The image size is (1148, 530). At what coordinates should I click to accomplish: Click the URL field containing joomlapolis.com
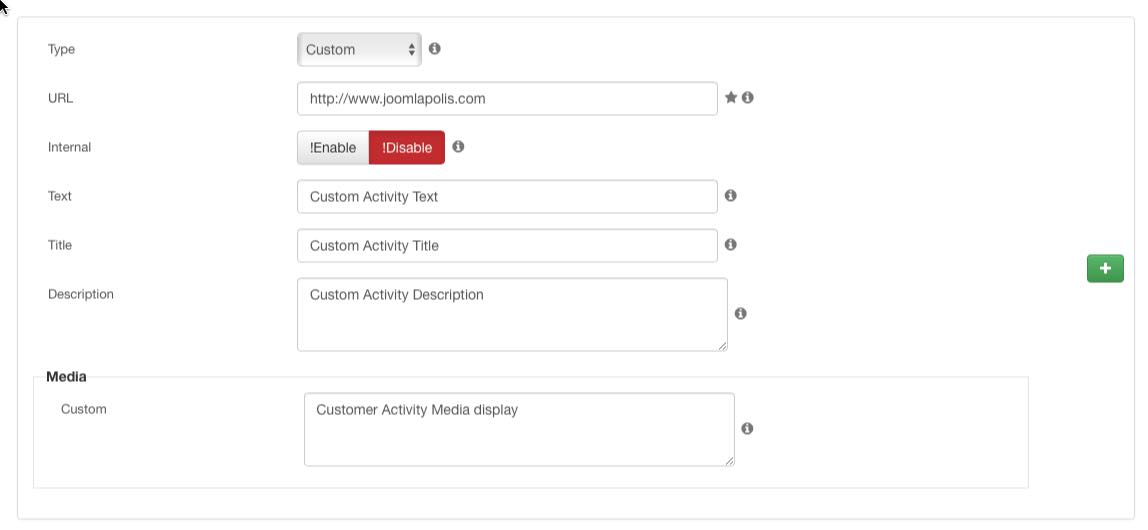[507, 98]
